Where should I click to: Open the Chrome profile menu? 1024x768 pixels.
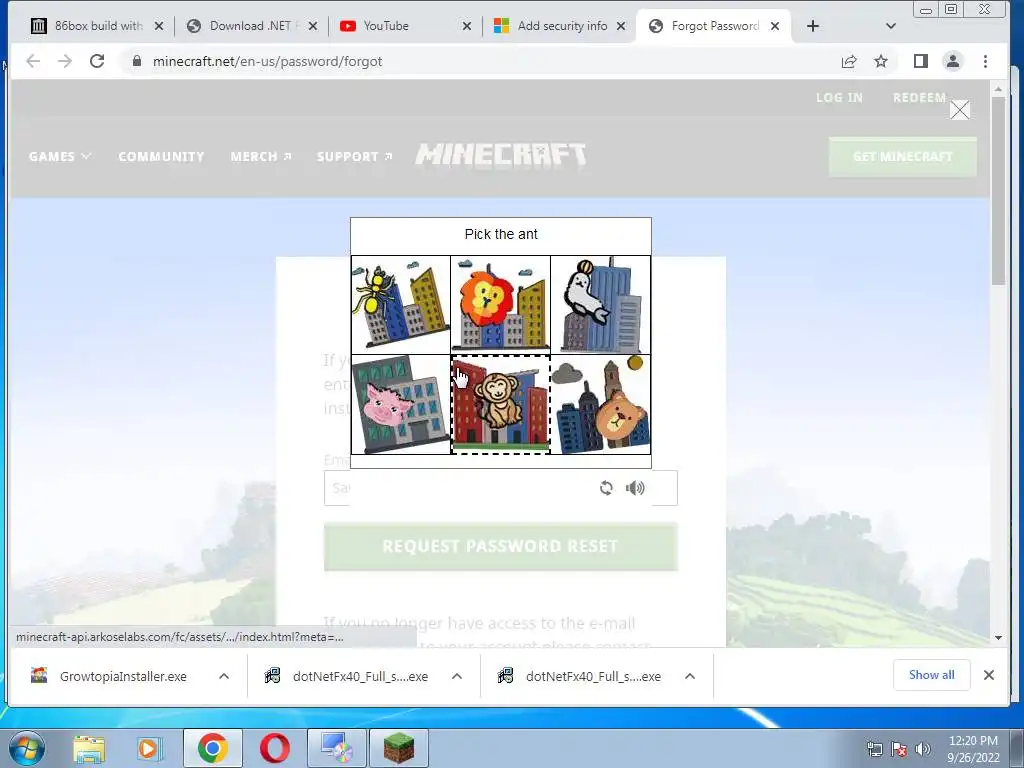click(953, 61)
